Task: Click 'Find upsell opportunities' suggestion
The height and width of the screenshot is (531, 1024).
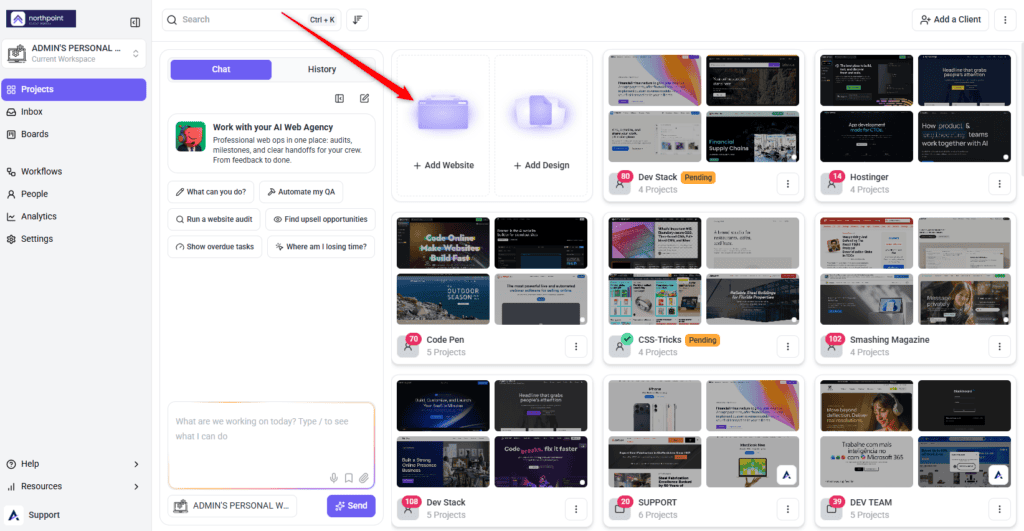Action: [x=320, y=219]
